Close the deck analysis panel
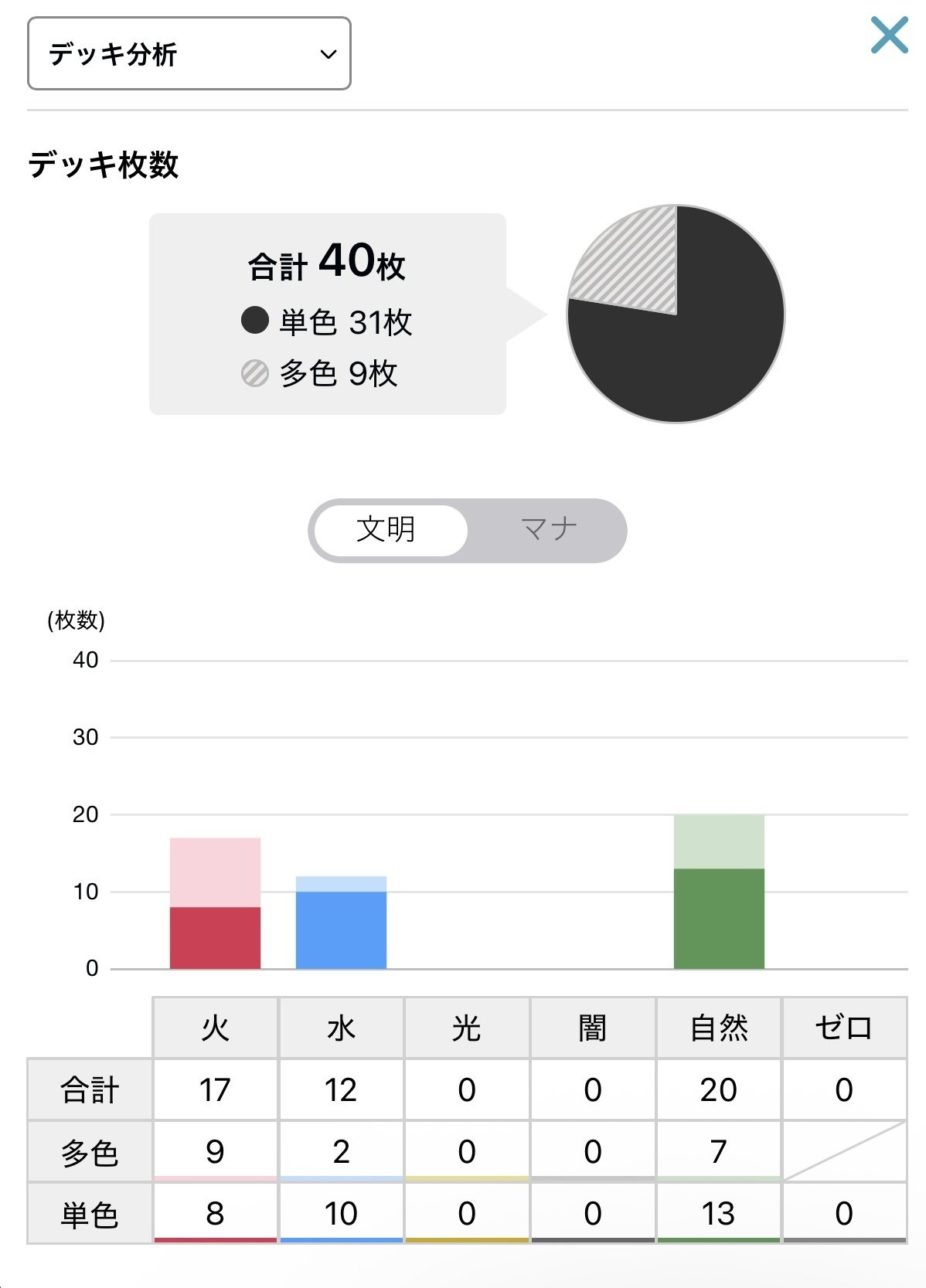926x1288 pixels. click(889, 36)
